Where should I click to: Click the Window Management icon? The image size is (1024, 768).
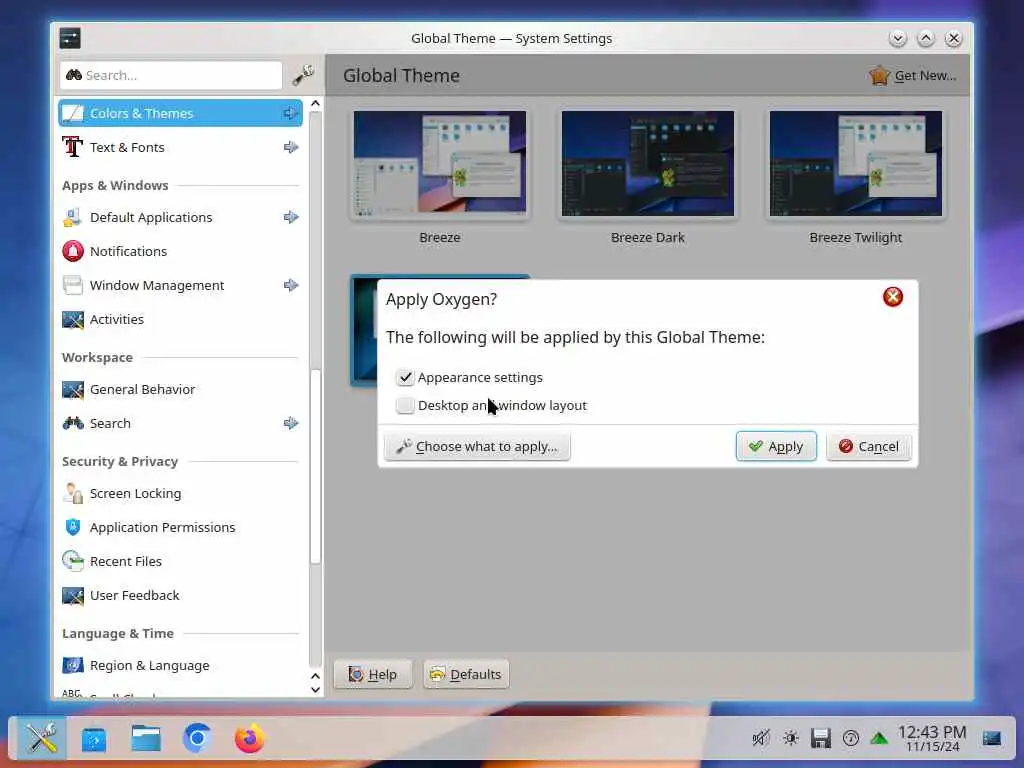[x=72, y=285]
